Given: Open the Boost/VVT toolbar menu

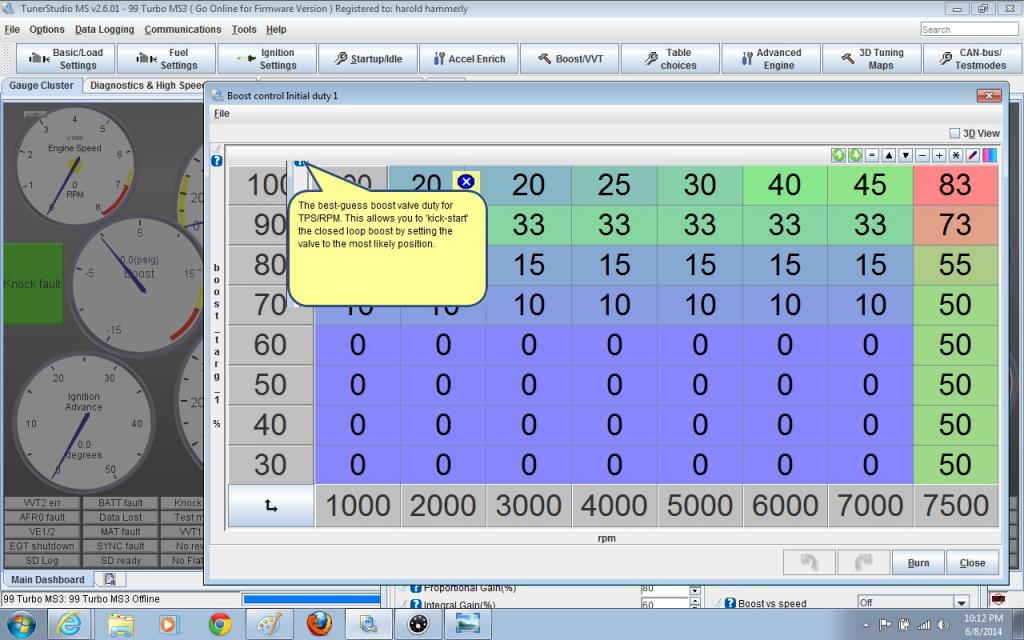Looking at the screenshot, I should (x=570, y=59).
